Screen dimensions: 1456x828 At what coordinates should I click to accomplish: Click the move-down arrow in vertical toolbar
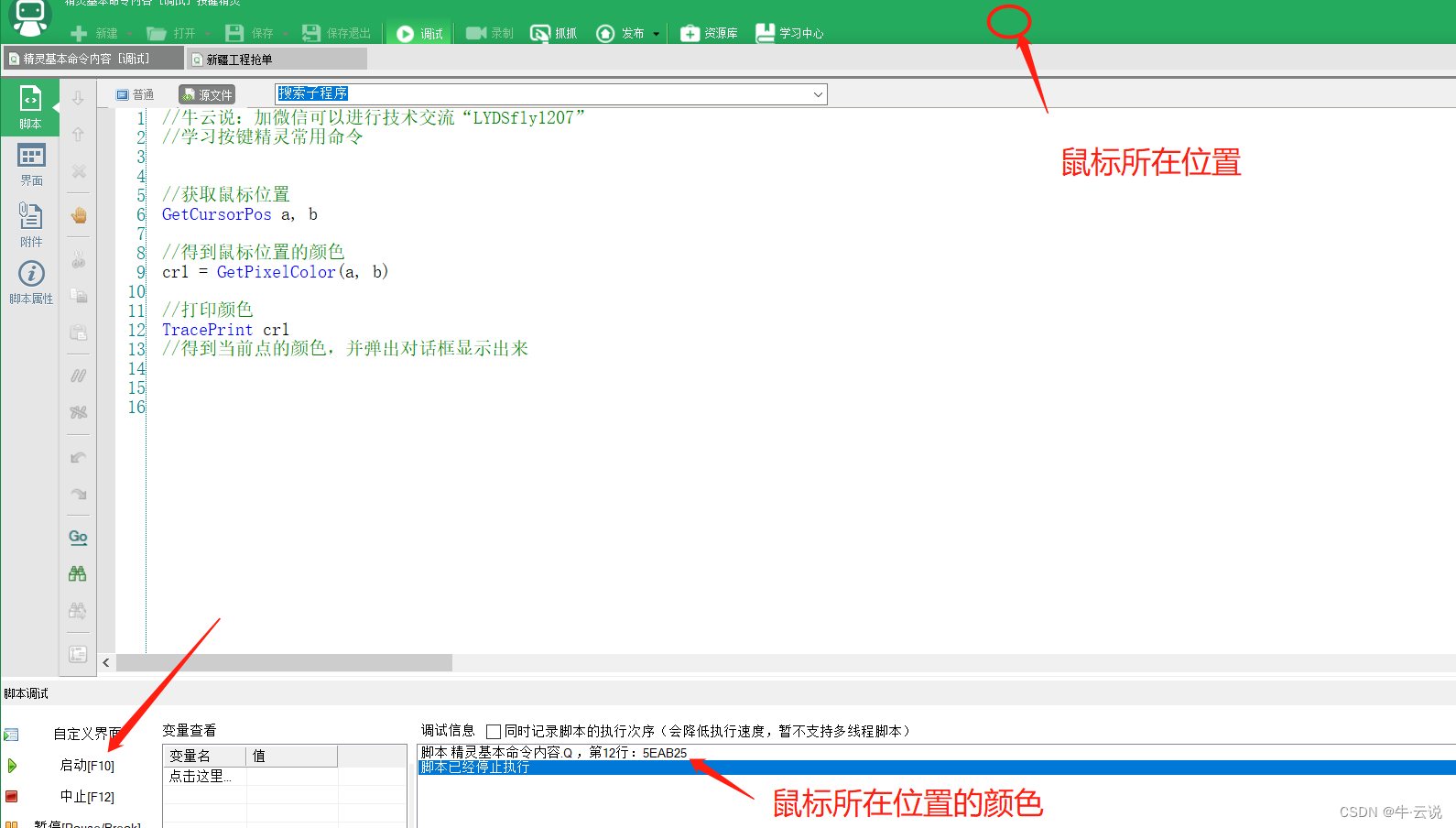[x=79, y=97]
